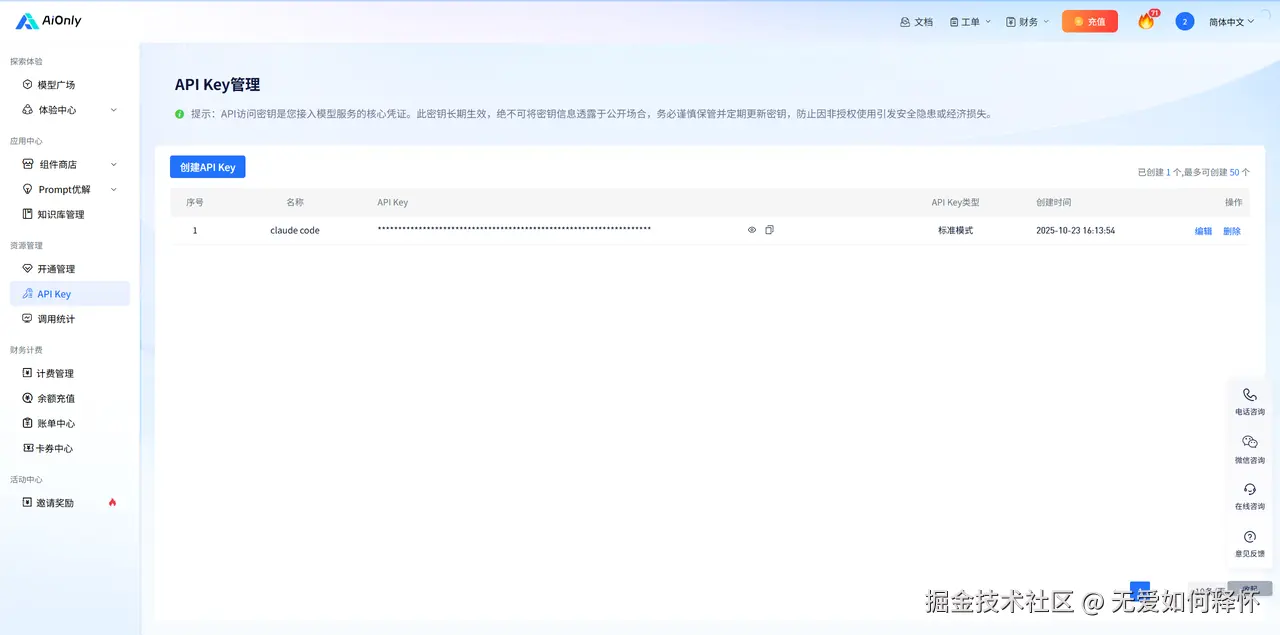Click the 意见反馈 question mark icon
This screenshot has width=1280, height=635.
tap(1250, 537)
